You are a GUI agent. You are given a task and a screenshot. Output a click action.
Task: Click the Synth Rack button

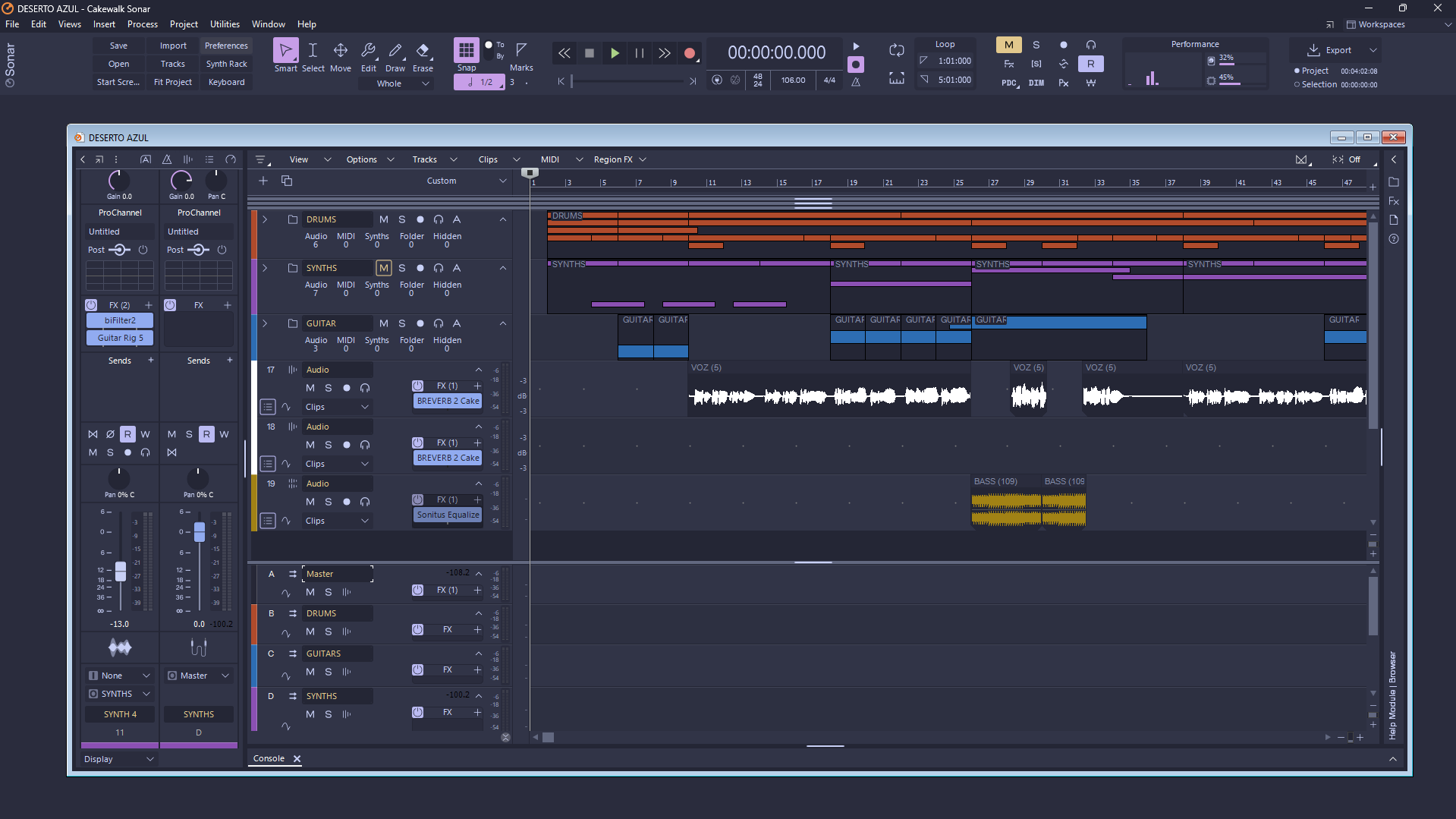click(226, 64)
